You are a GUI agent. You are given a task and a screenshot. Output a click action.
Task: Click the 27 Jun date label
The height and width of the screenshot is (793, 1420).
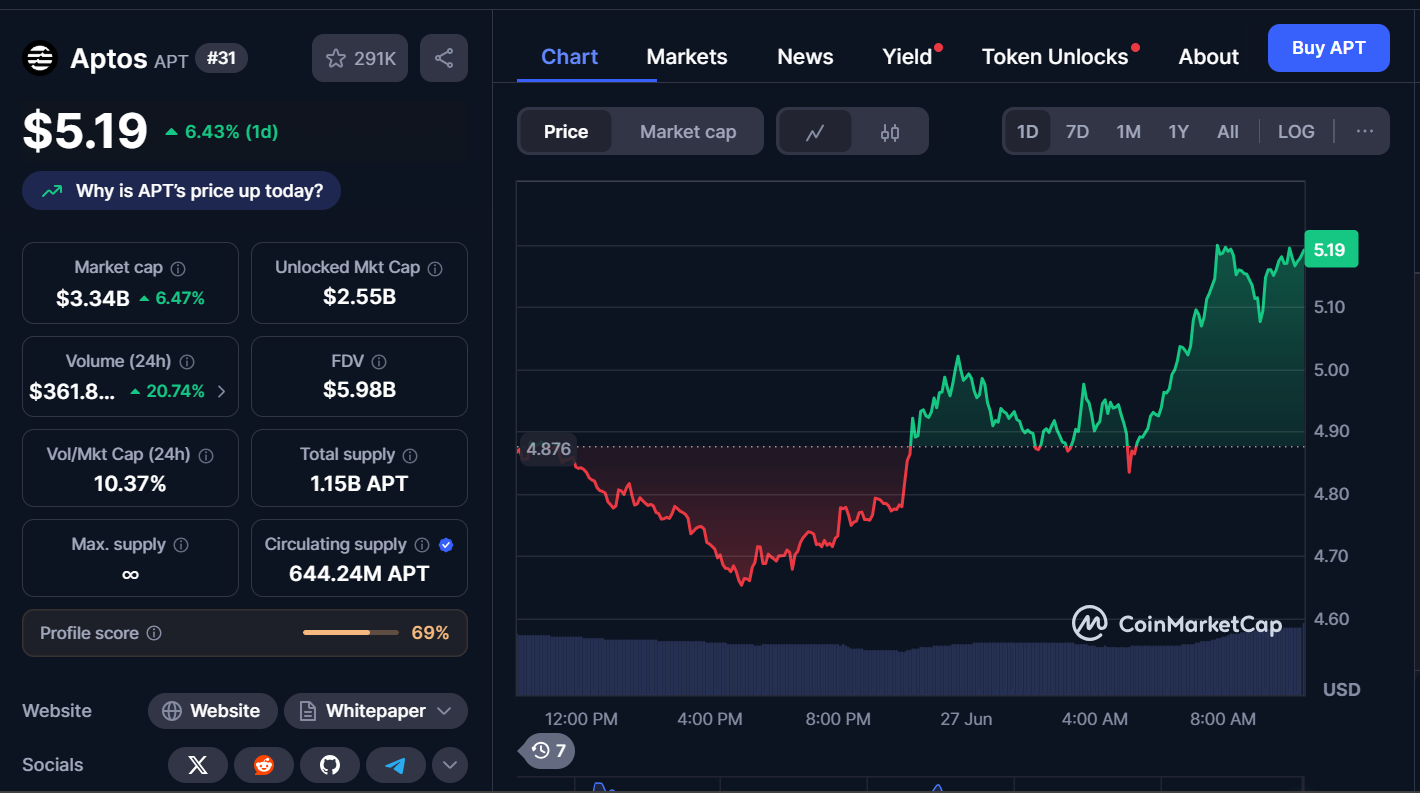966,719
